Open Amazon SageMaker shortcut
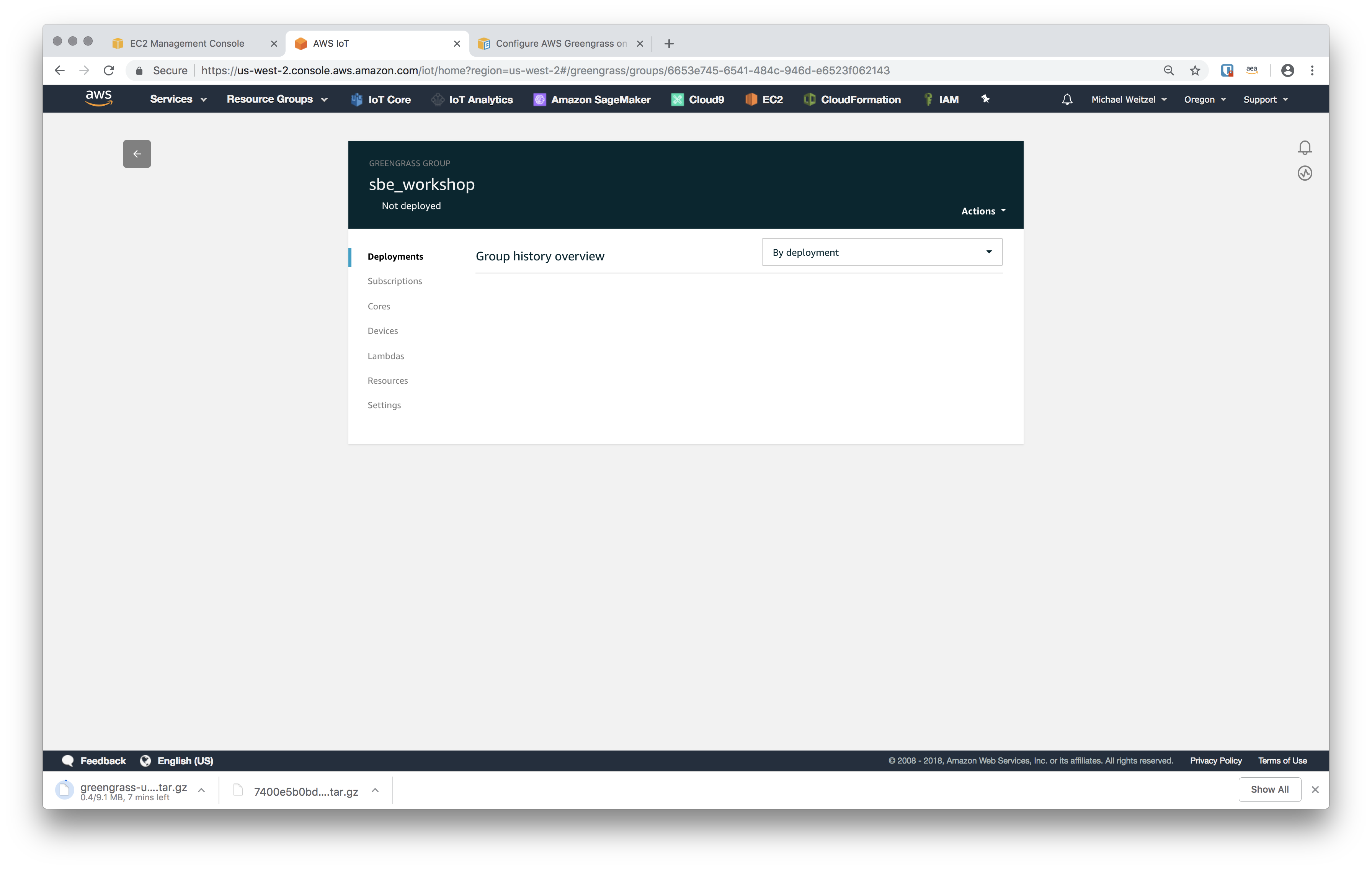Screen dimensions: 1372x870 (x=591, y=99)
